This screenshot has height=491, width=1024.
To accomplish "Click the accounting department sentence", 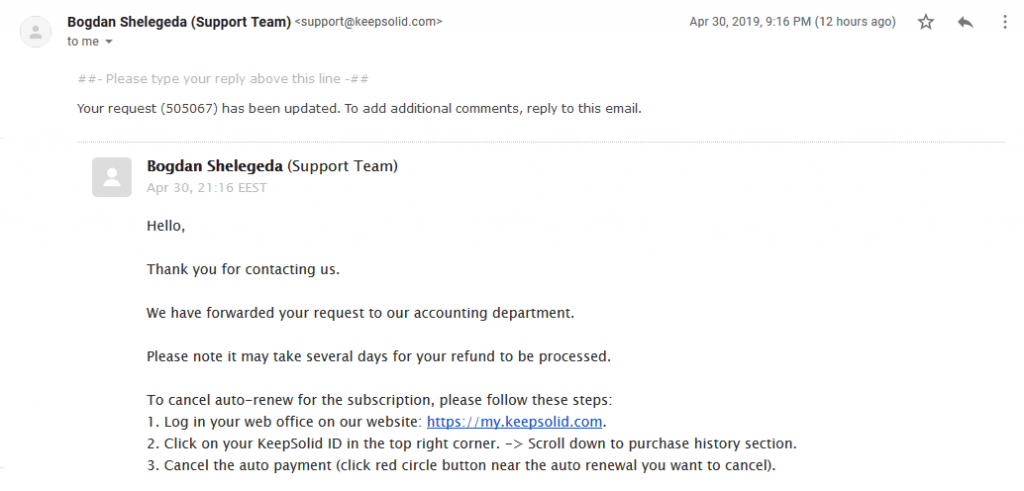I will pyautogui.click(x=360, y=313).
